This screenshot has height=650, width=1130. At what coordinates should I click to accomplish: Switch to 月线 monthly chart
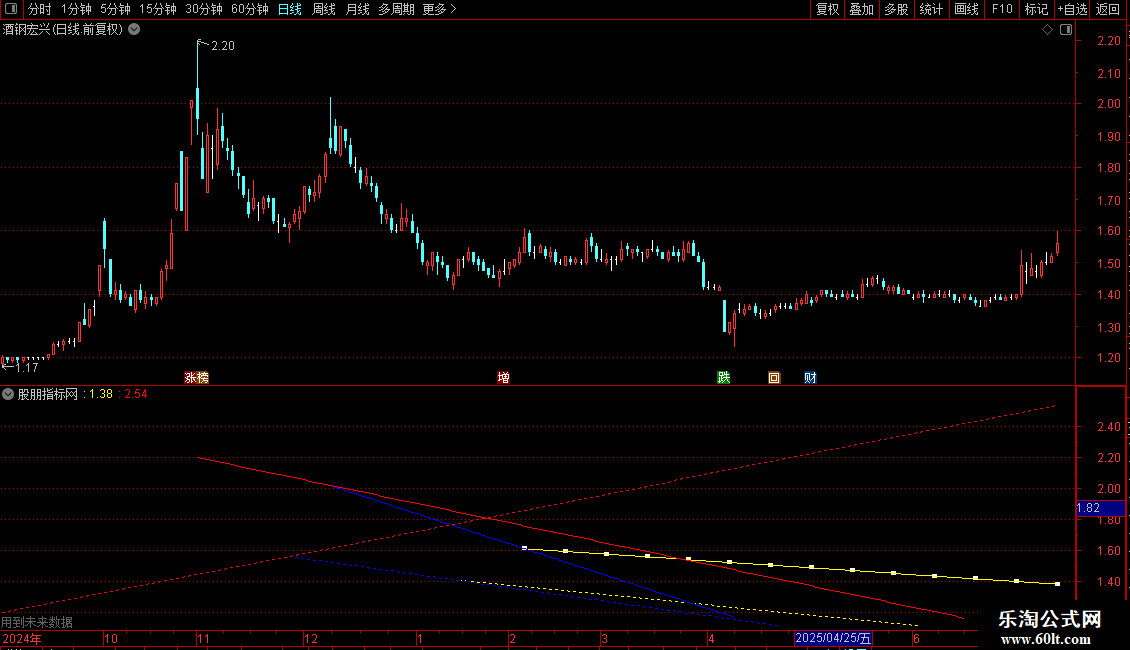pos(357,9)
